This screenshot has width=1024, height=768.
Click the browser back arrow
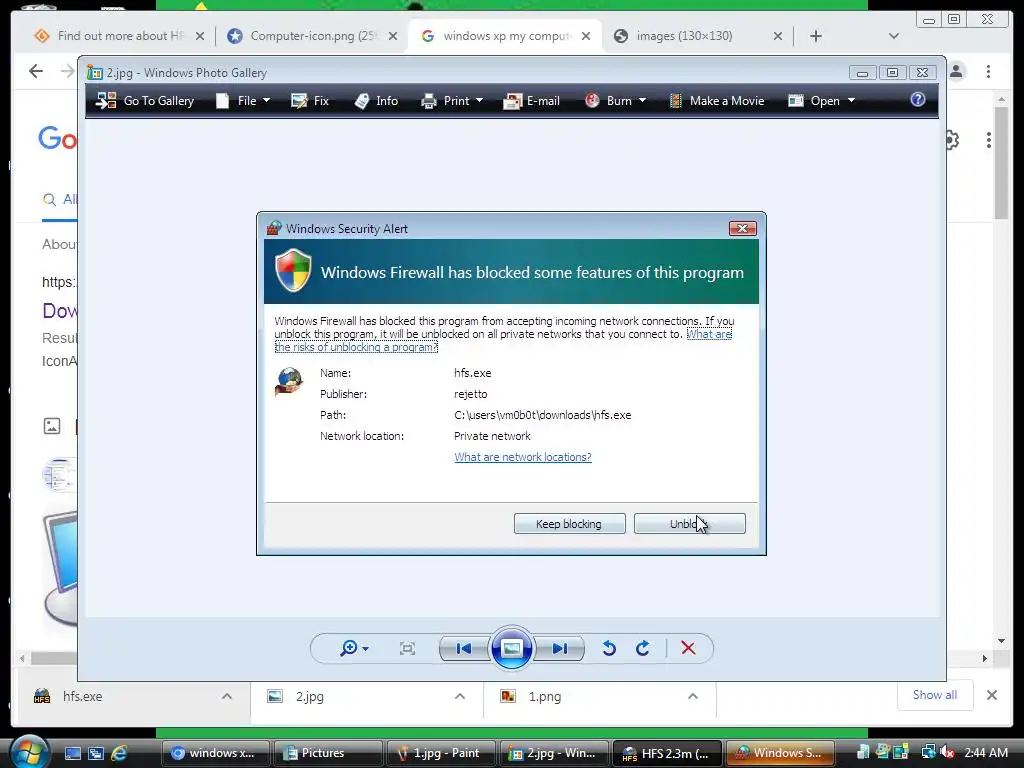tap(36, 71)
